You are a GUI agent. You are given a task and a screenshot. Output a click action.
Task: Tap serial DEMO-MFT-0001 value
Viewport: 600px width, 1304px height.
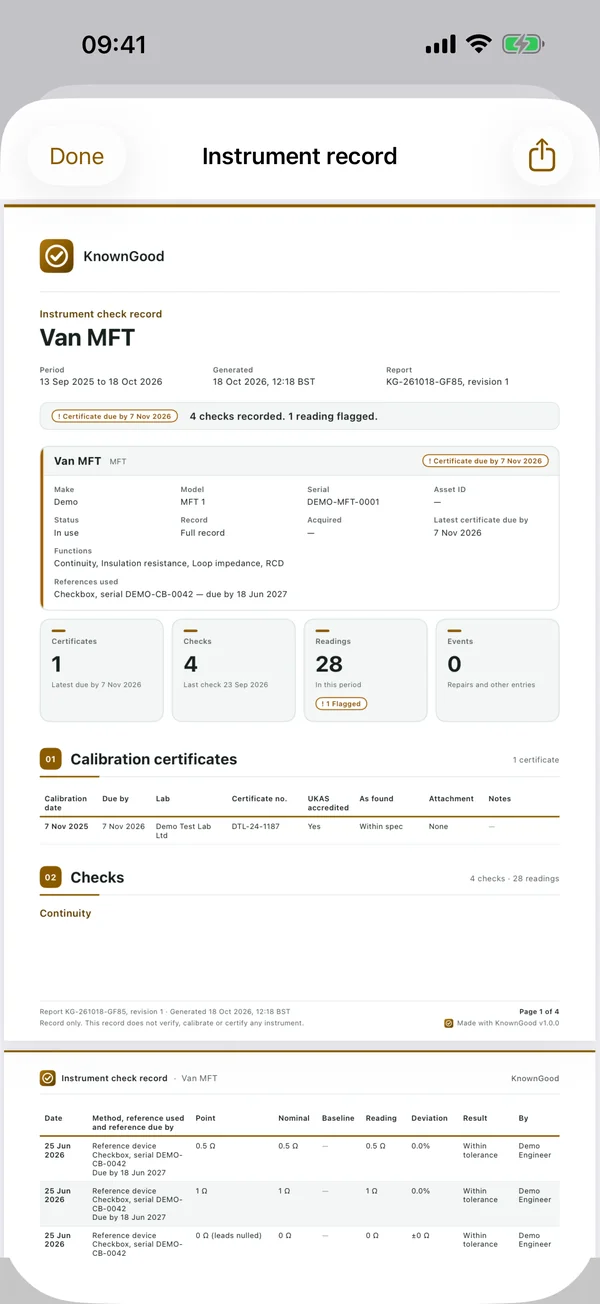click(x=343, y=502)
